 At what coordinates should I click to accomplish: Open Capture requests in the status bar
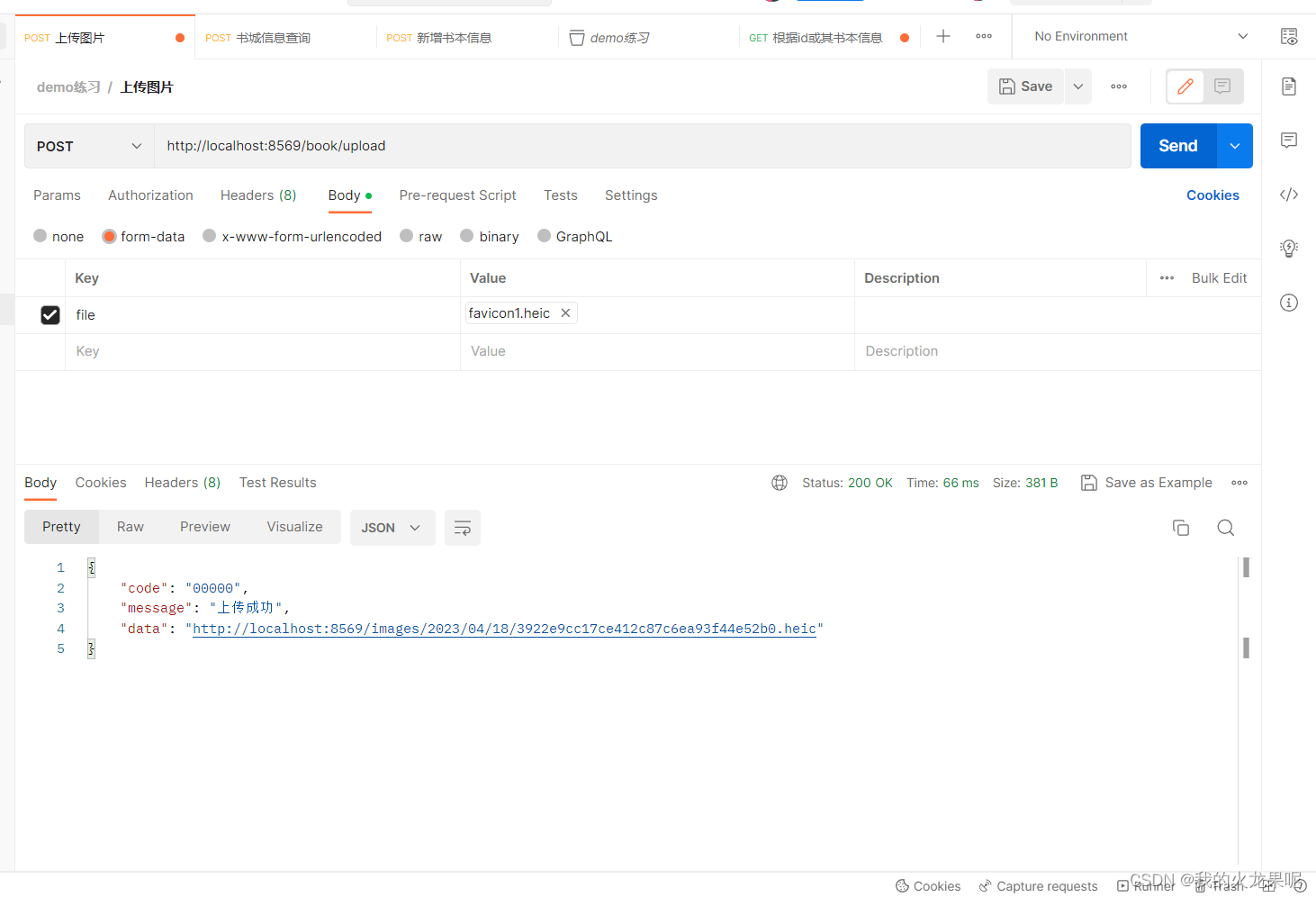pos(1038,886)
